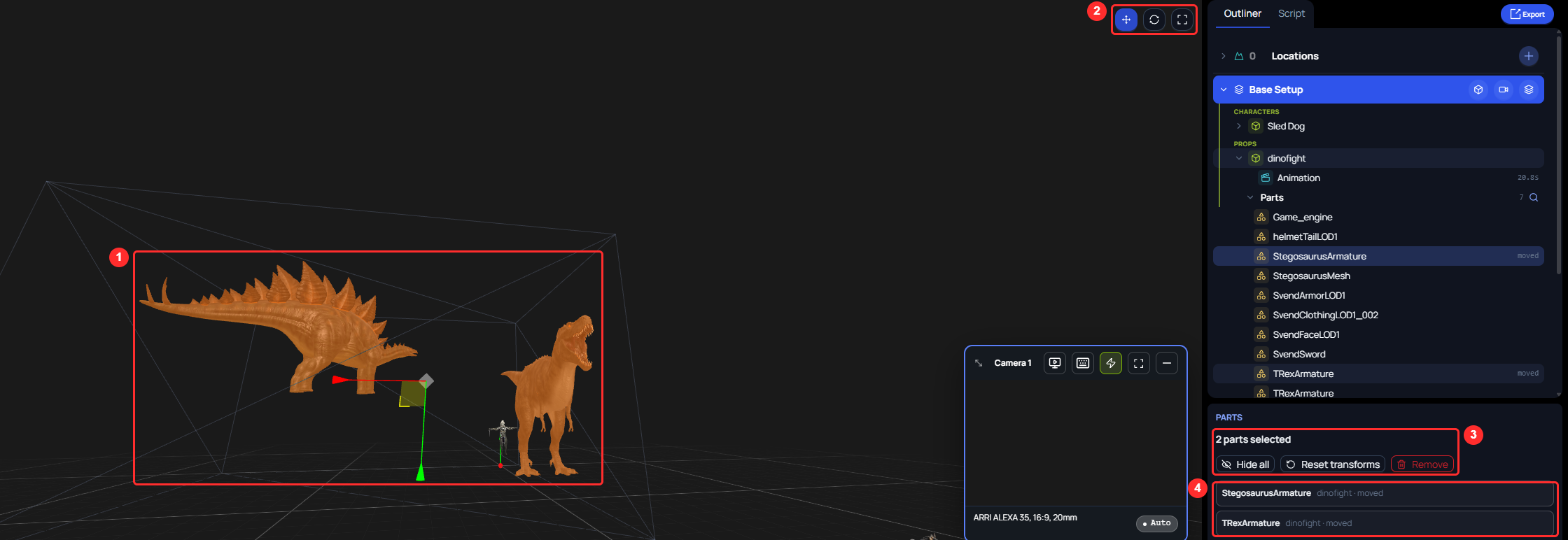
Task: Collapse the Parts list
Action: 1250,197
